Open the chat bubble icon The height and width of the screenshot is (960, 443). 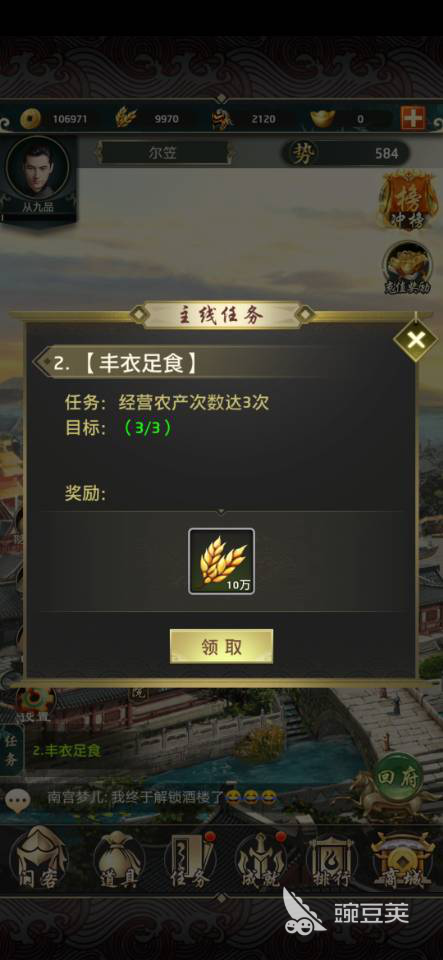[x=18, y=799]
